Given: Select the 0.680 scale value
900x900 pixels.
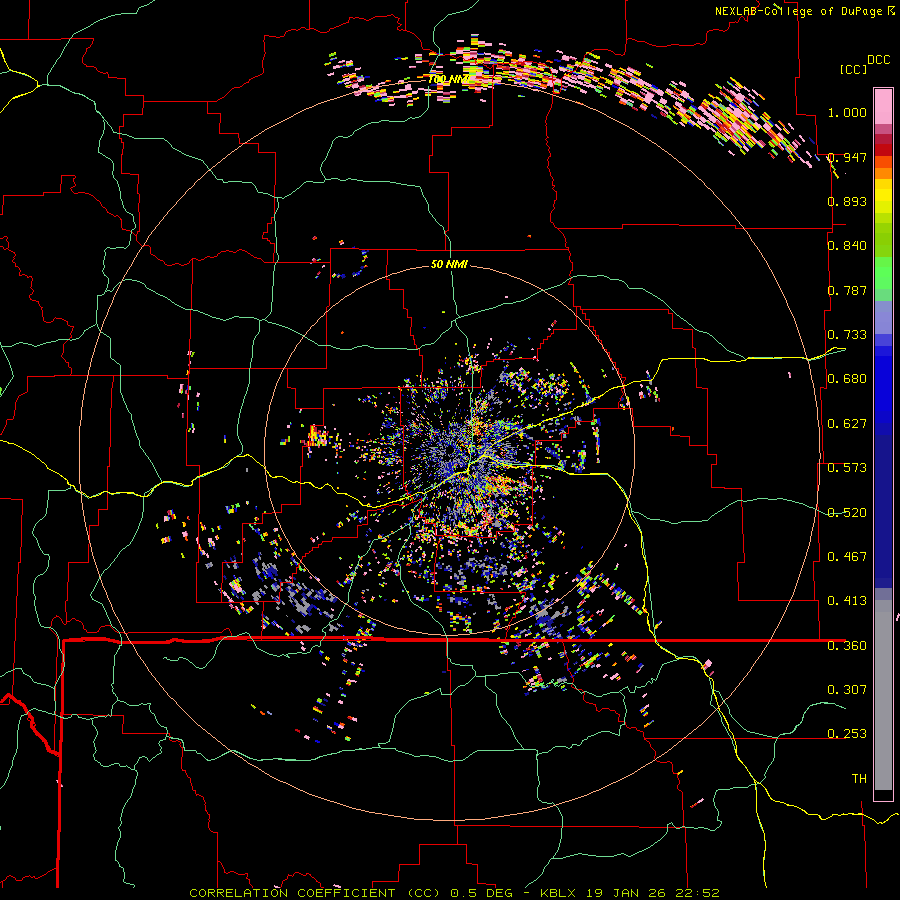Looking at the screenshot, I should click(x=847, y=379).
